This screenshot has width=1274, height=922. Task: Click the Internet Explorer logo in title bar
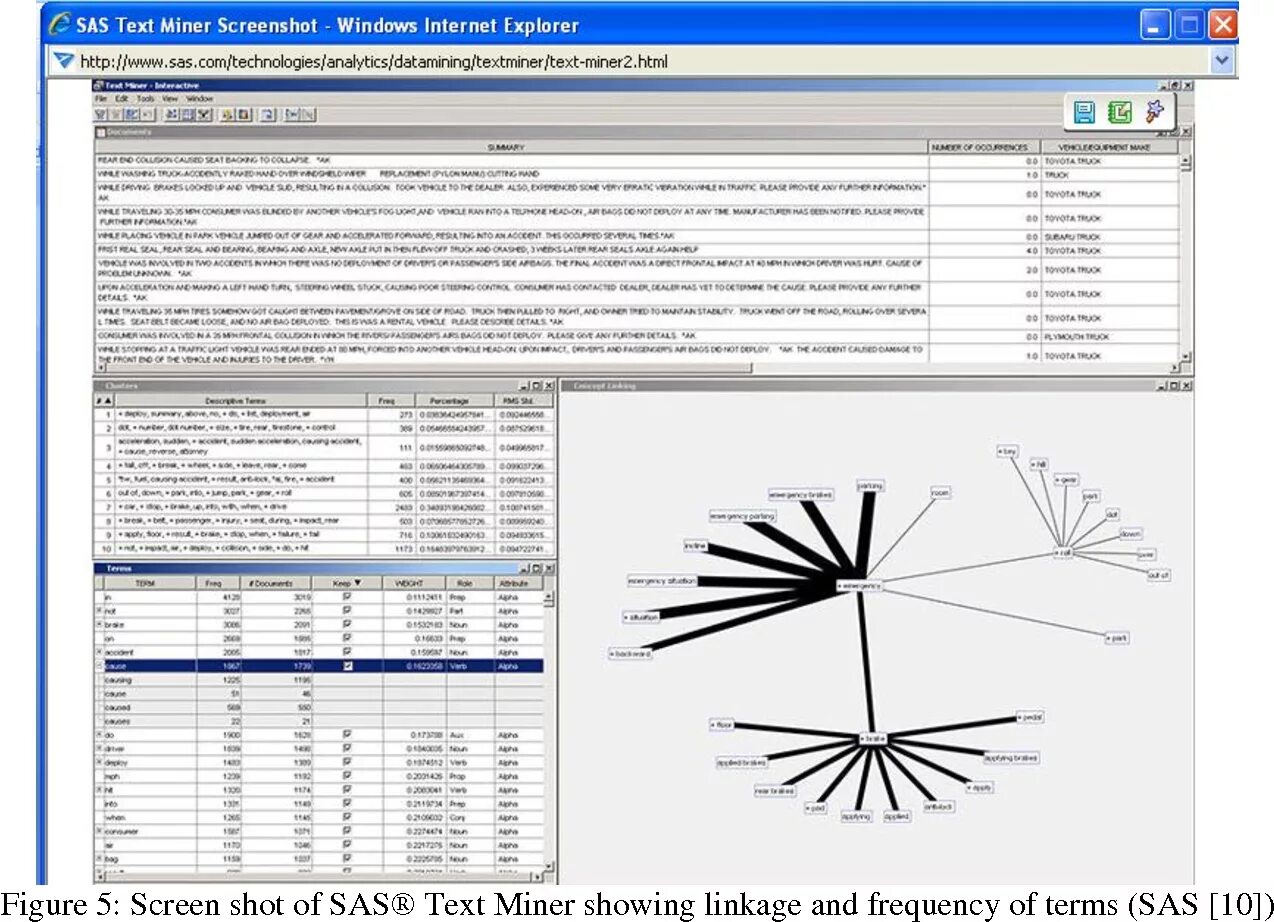(x=60, y=24)
